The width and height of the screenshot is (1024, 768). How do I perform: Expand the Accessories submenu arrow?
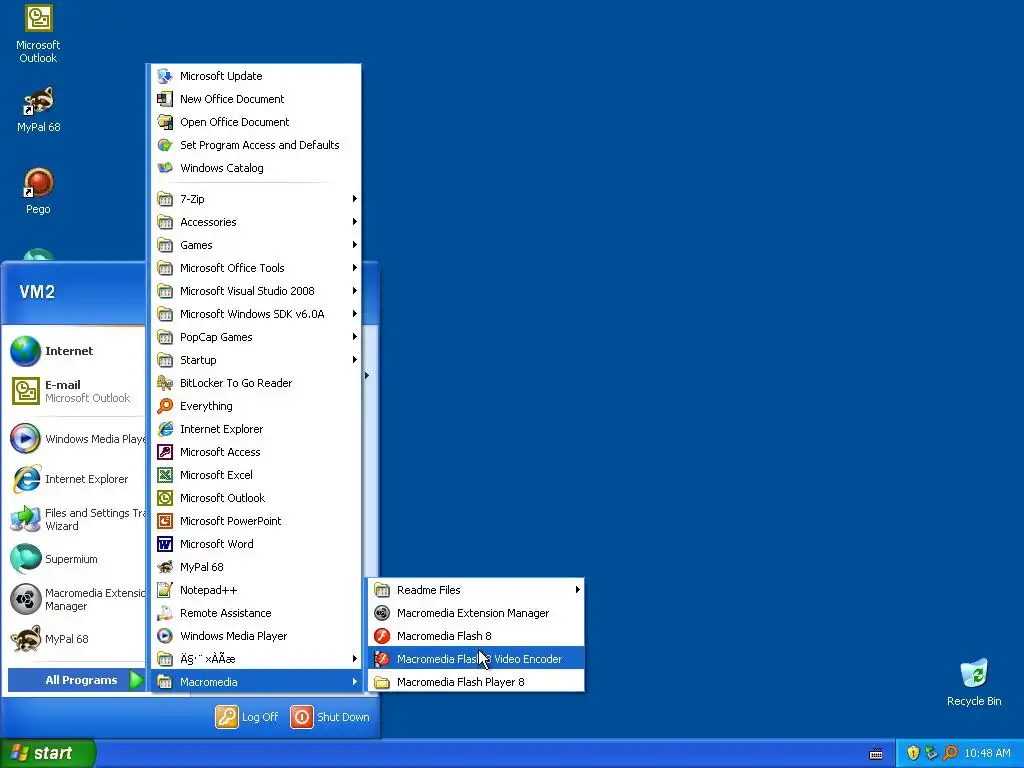(355, 222)
